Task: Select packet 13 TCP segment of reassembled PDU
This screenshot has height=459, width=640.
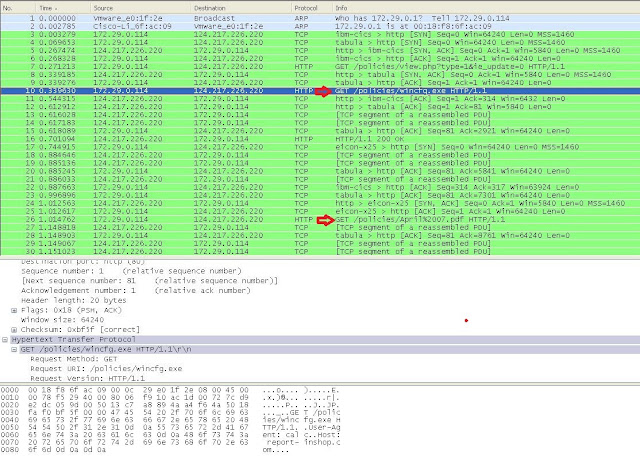Action: point(320,115)
